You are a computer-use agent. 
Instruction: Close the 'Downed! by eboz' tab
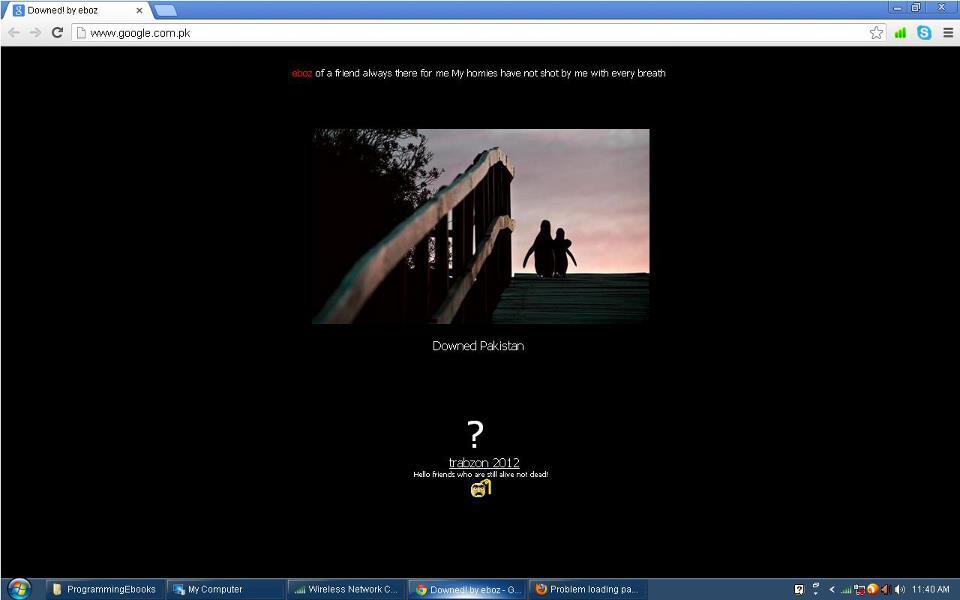tap(139, 10)
